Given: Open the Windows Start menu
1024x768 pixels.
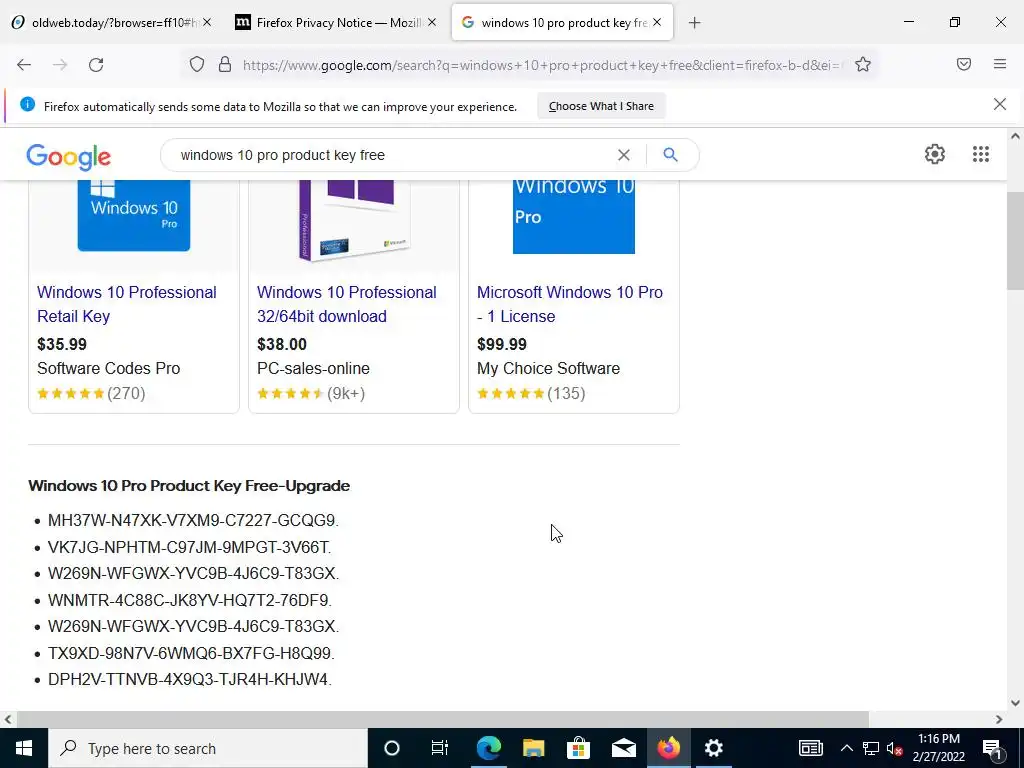Looking at the screenshot, I should (24, 748).
